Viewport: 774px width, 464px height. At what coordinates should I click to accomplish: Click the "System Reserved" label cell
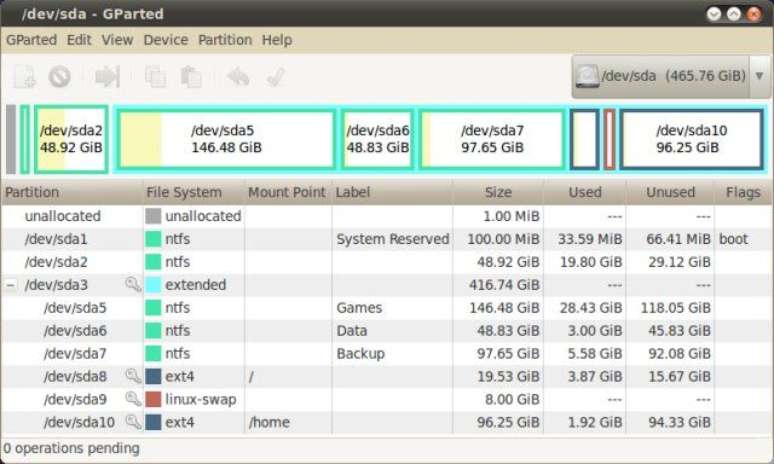pyautogui.click(x=392, y=239)
